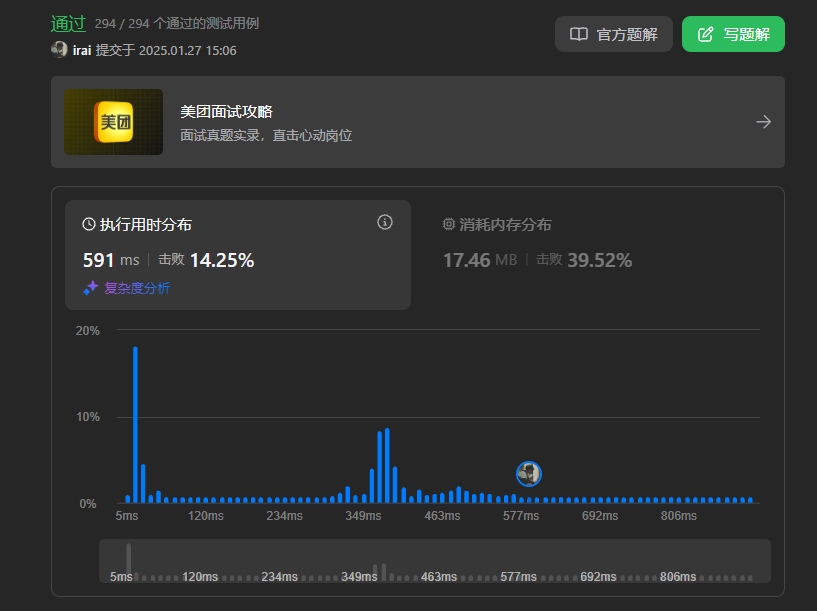Click the green 通过 status text
Screen dimensions: 817x611
click(68, 23)
